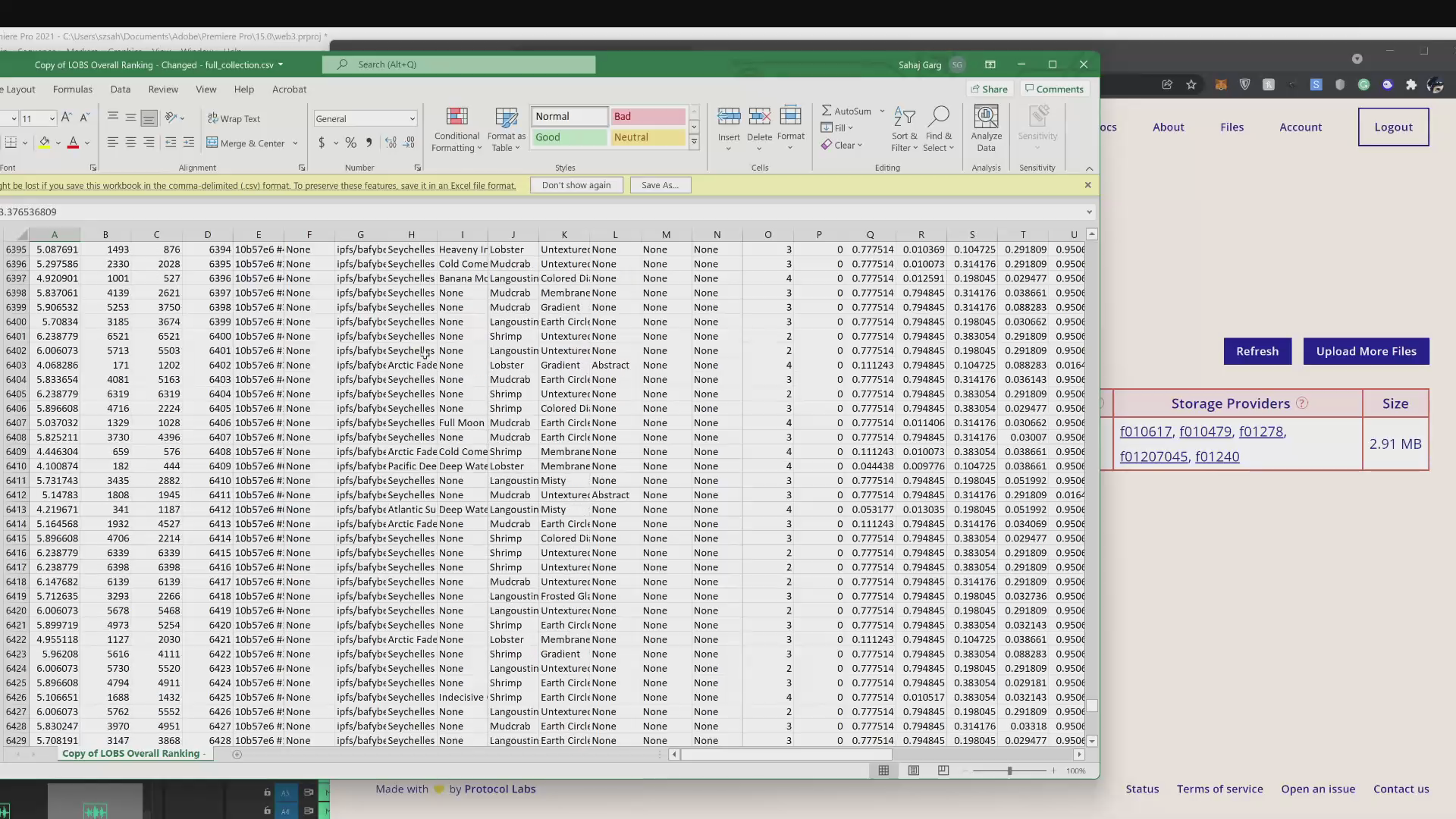
Task: Apply red font color
Action: pyautogui.click(x=73, y=143)
